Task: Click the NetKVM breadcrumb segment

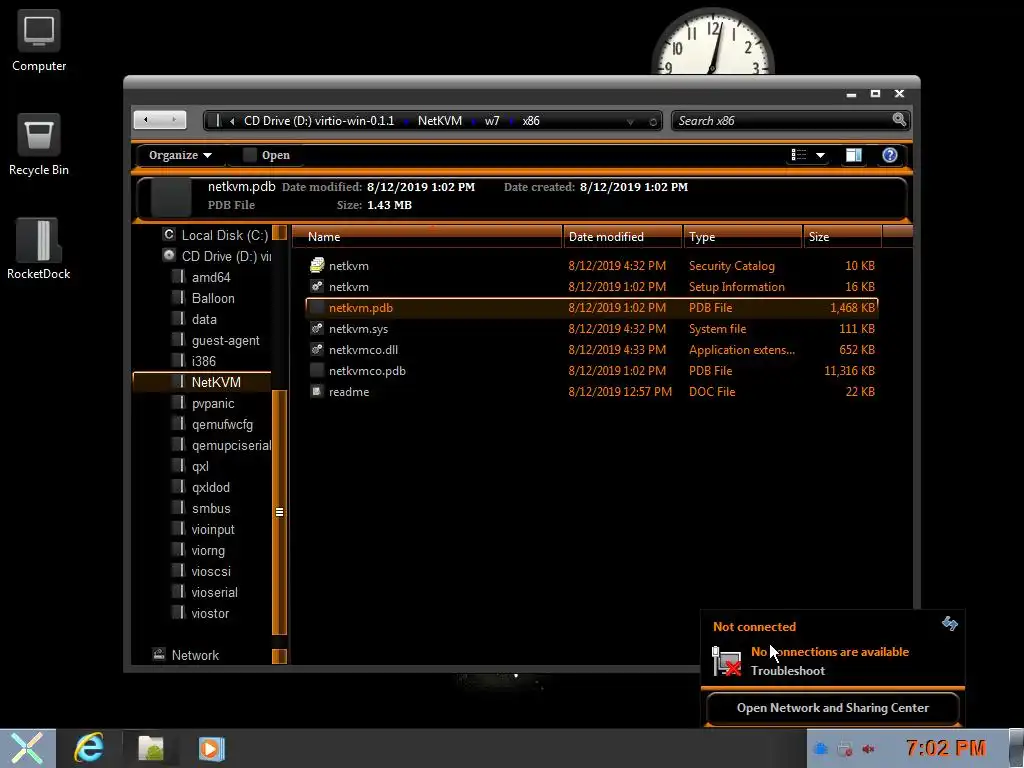Action: [440, 121]
